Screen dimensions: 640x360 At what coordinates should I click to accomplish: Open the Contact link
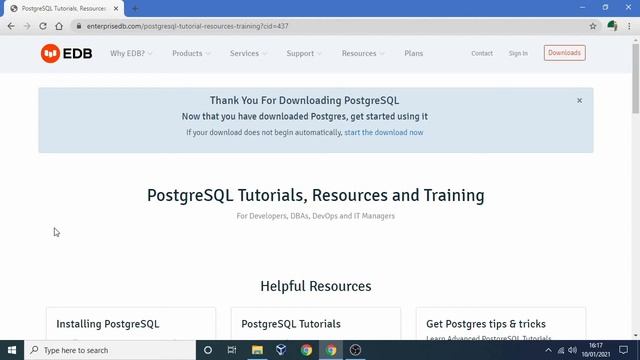point(482,53)
